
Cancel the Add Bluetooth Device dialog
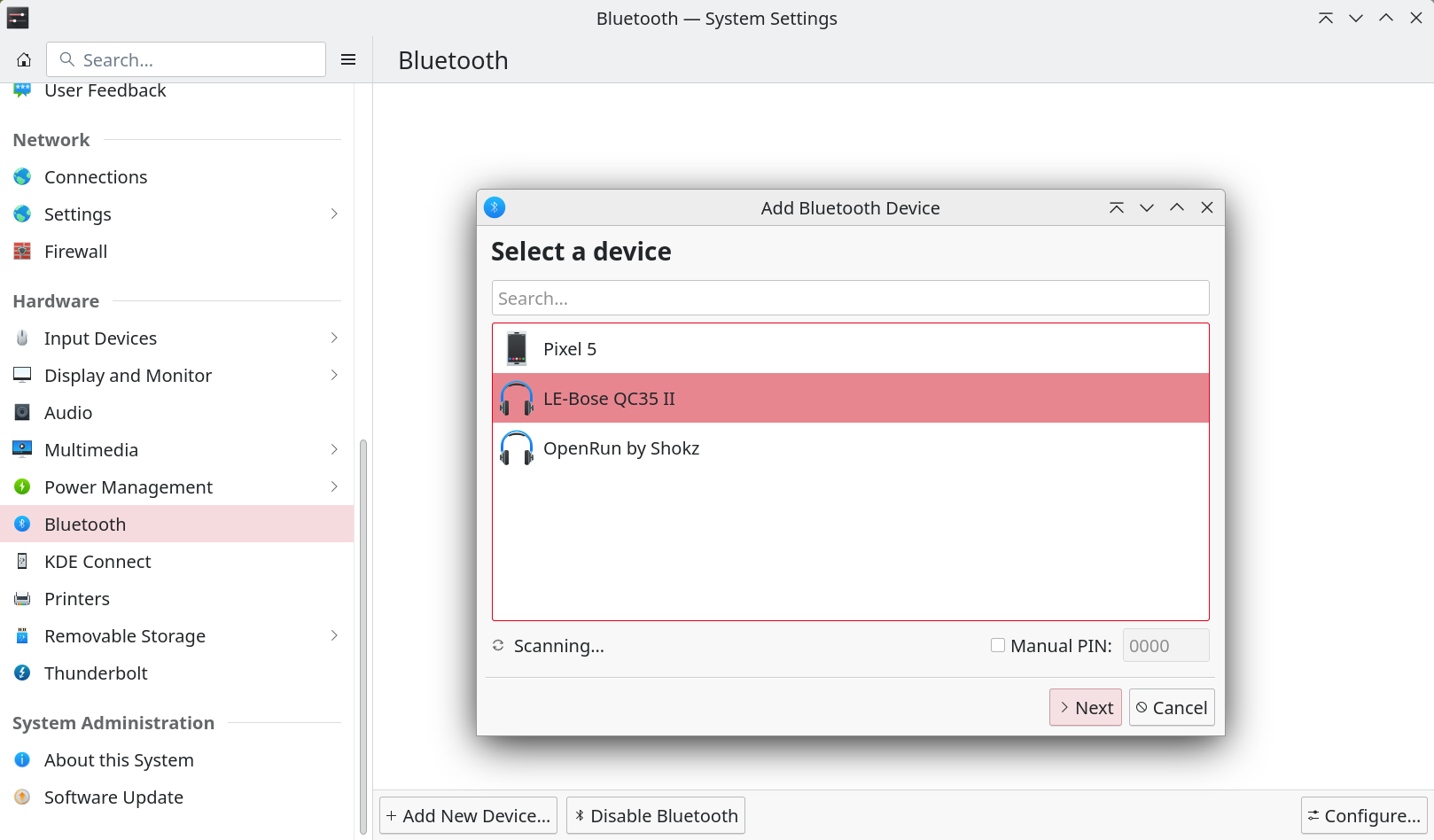tap(1172, 707)
